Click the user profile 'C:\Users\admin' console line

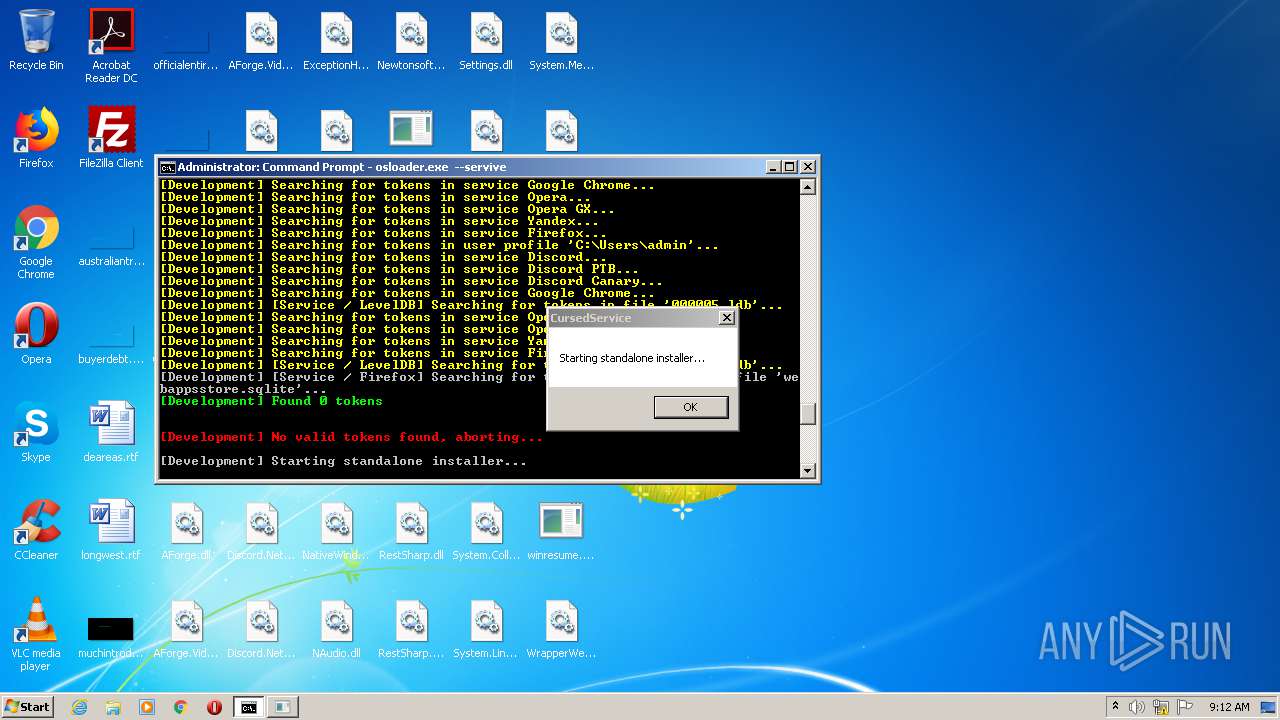click(439, 245)
